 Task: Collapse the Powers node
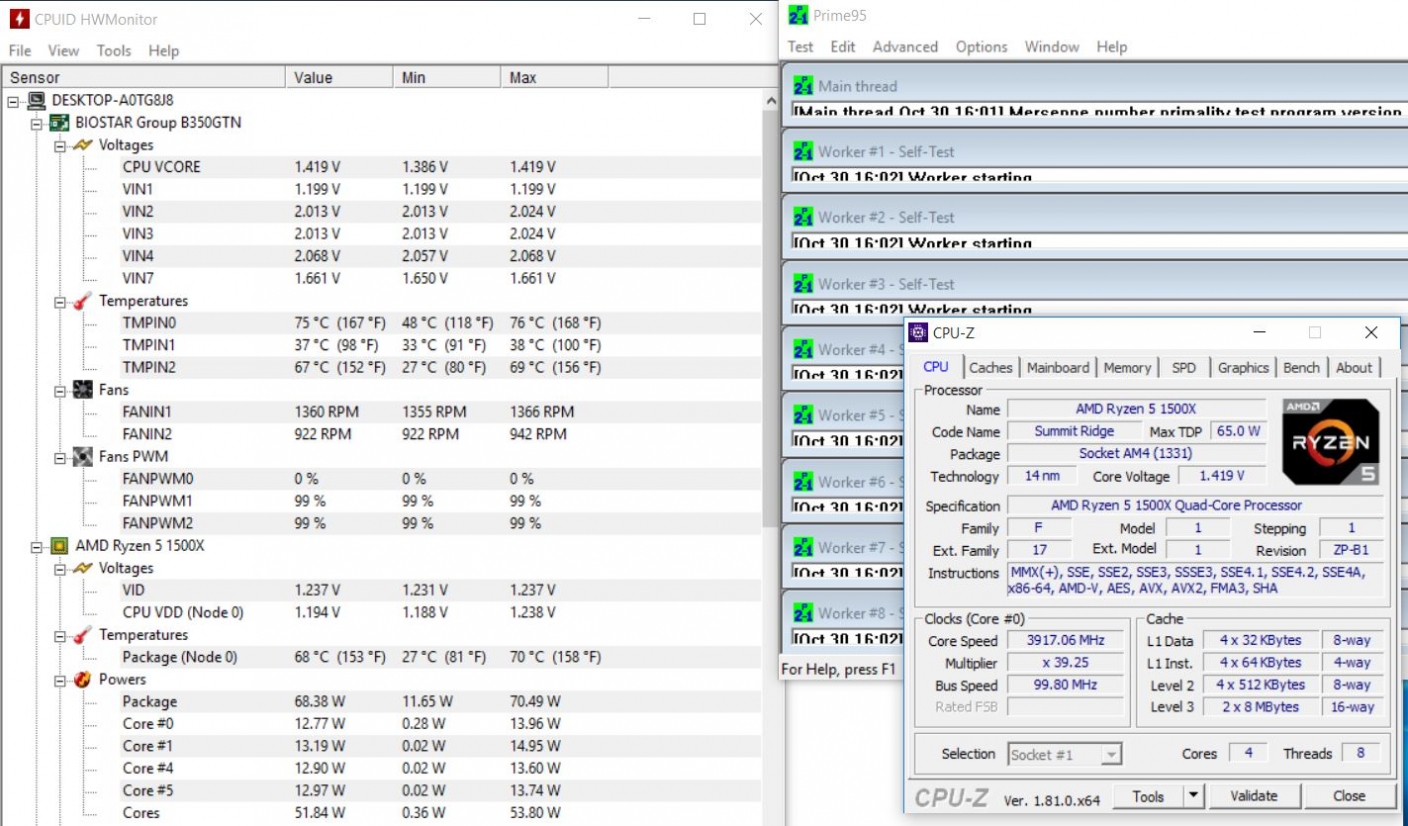point(60,680)
